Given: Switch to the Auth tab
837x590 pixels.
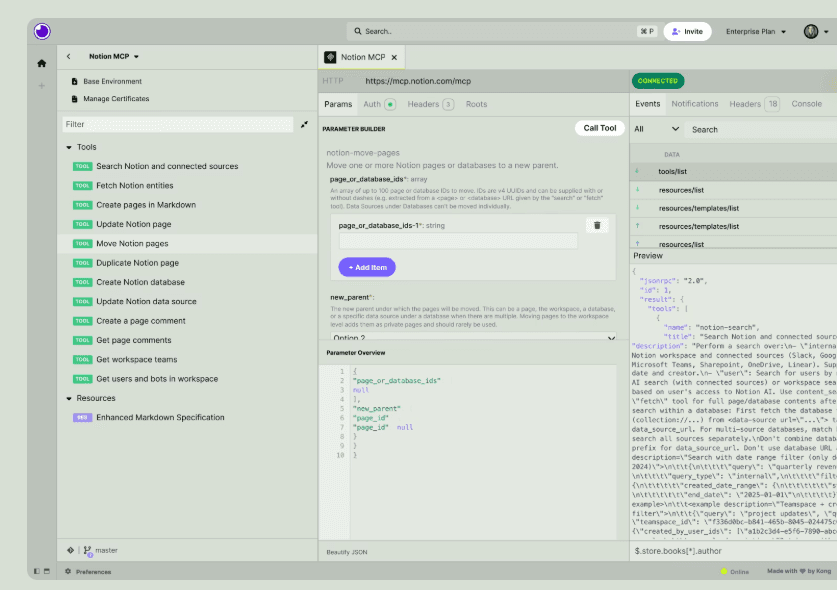Looking at the screenshot, I should pyautogui.click(x=378, y=104).
